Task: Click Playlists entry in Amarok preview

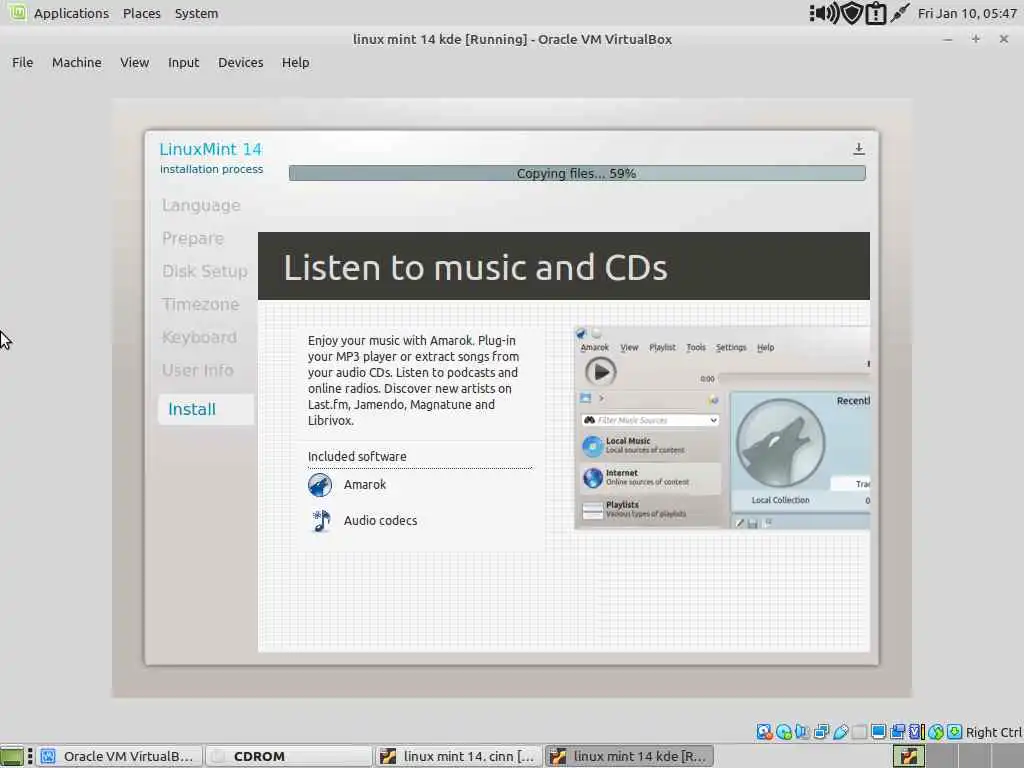Action: pos(650,509)
